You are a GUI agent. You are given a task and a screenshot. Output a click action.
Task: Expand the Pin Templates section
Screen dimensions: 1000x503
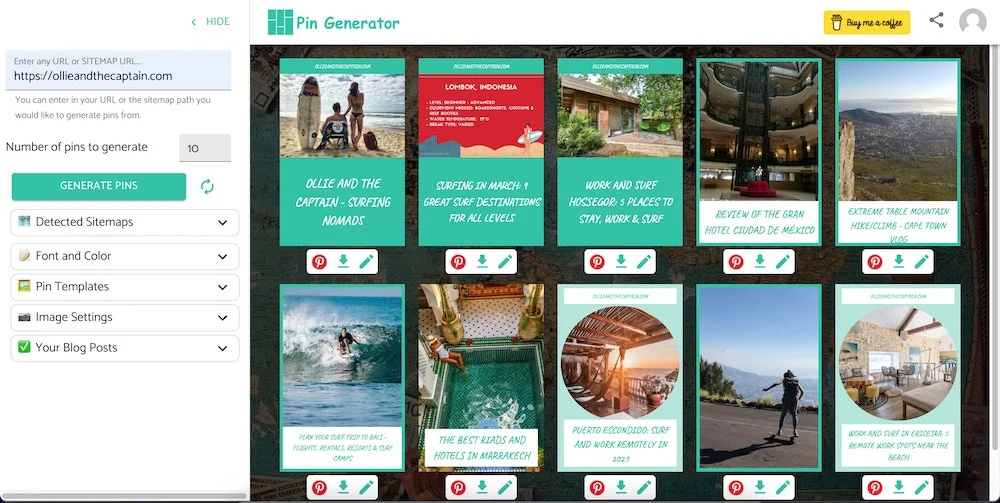coord(125,287)
